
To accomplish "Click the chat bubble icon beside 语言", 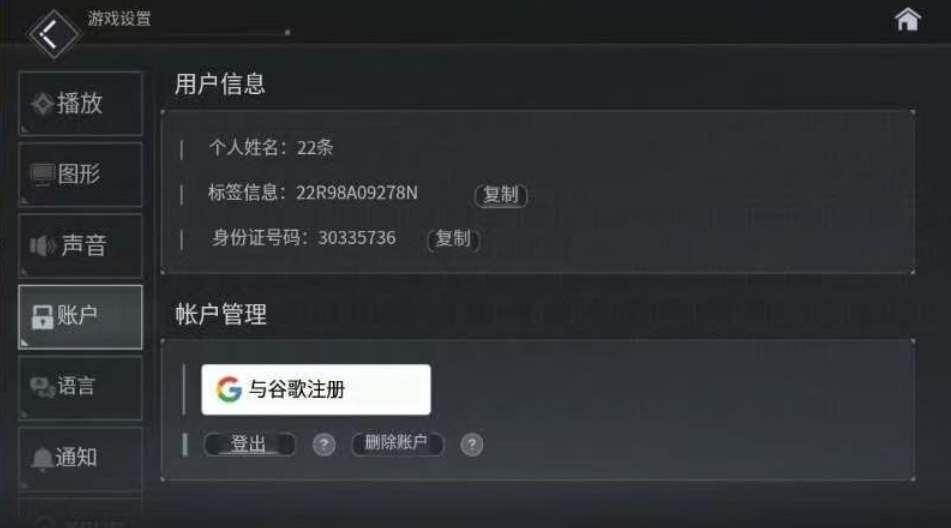I will [x=42, y=387].
